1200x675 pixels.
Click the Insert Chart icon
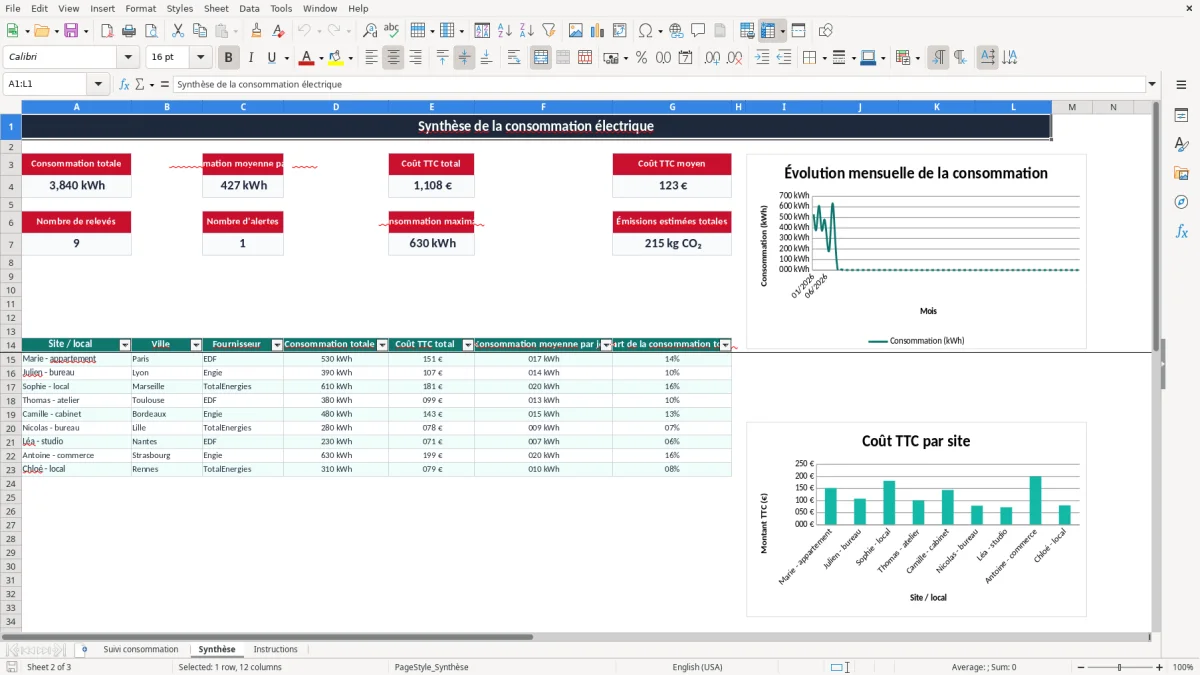[x=597, y=31]
